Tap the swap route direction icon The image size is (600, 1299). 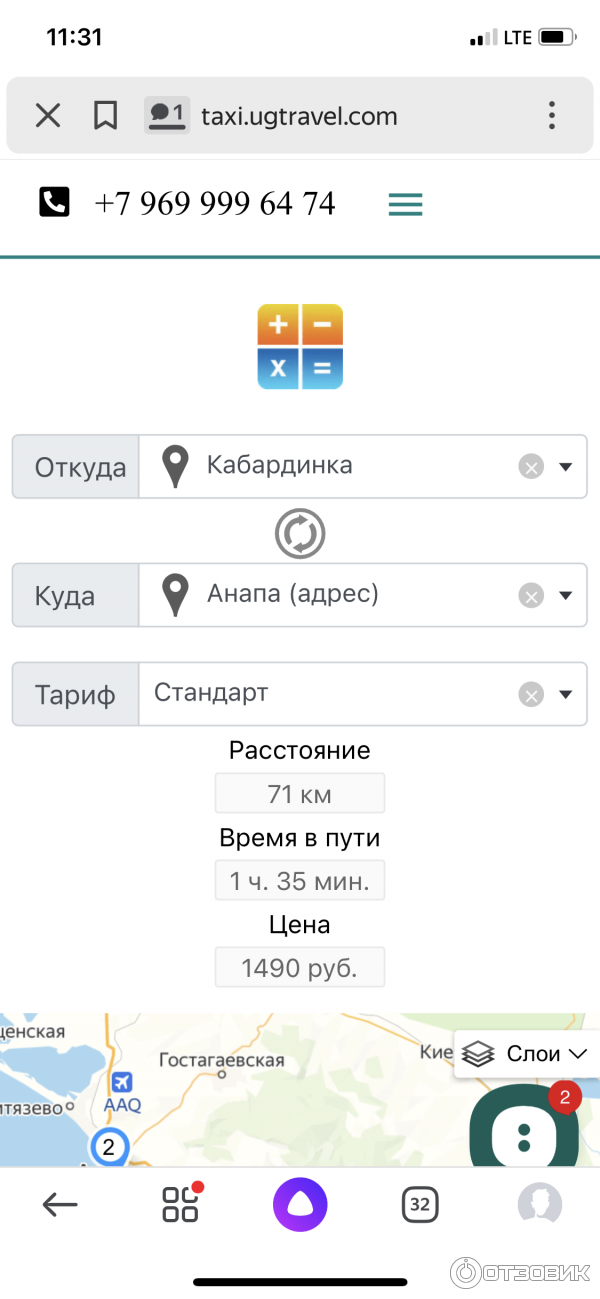(x=300, y=533)
